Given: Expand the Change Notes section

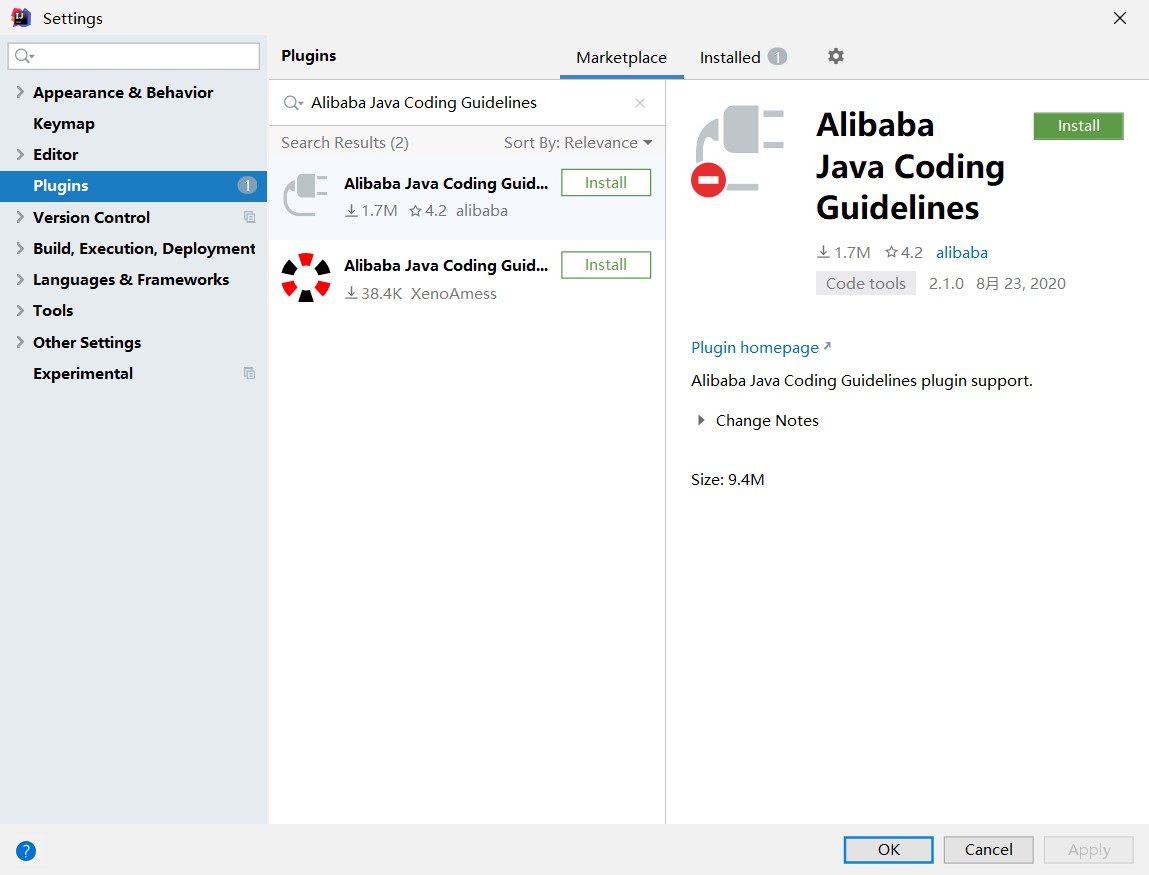Looking at the screenshot, I should click(701, 421).
